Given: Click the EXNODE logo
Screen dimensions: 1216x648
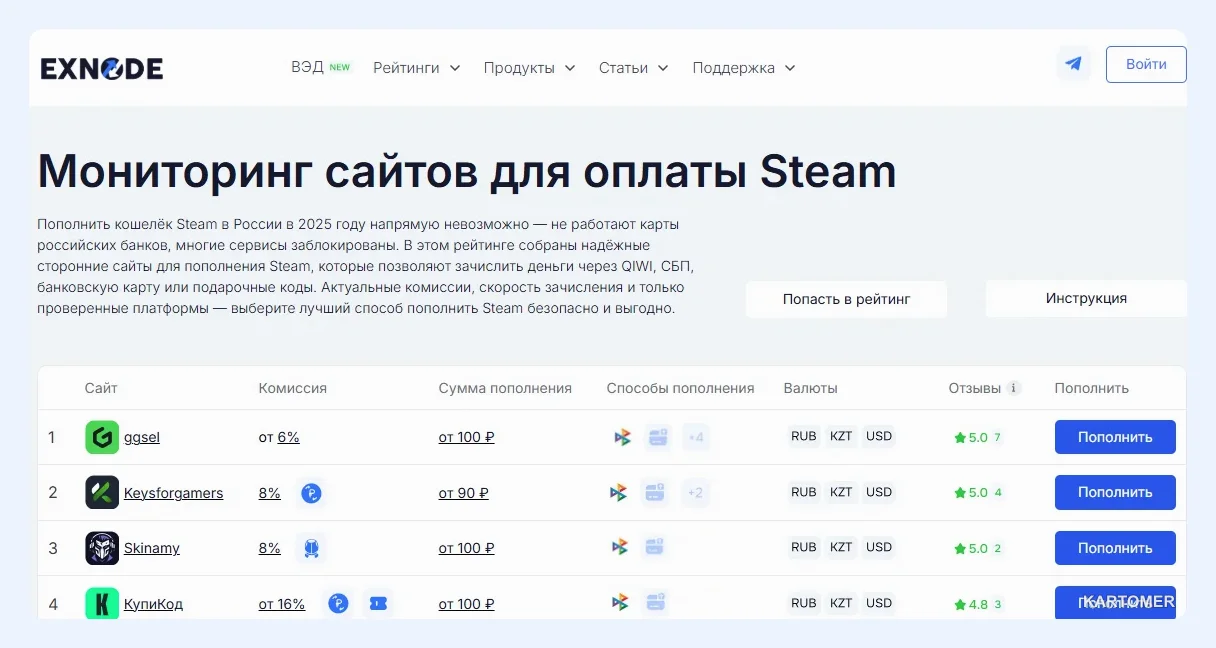Looking at the screenshot, I should (x=102, y=68).
